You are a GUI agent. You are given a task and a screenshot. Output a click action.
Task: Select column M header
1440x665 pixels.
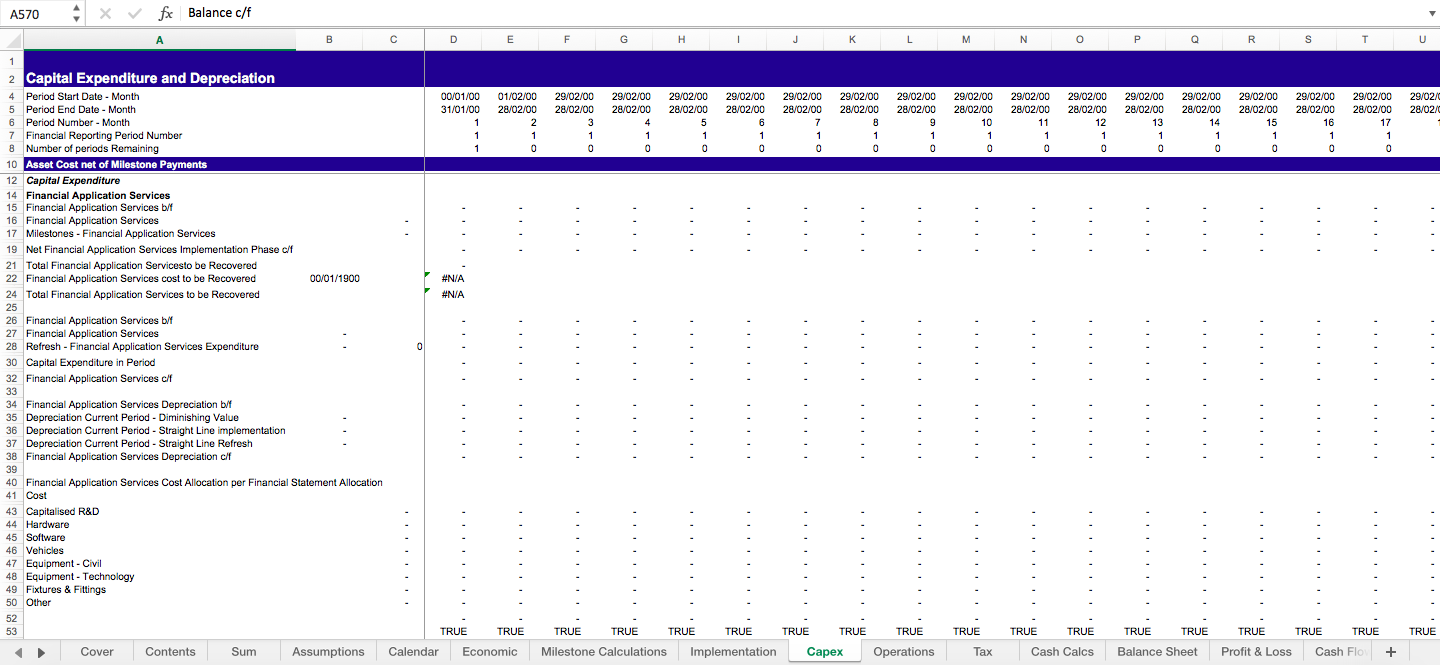(x=966, y=40)
